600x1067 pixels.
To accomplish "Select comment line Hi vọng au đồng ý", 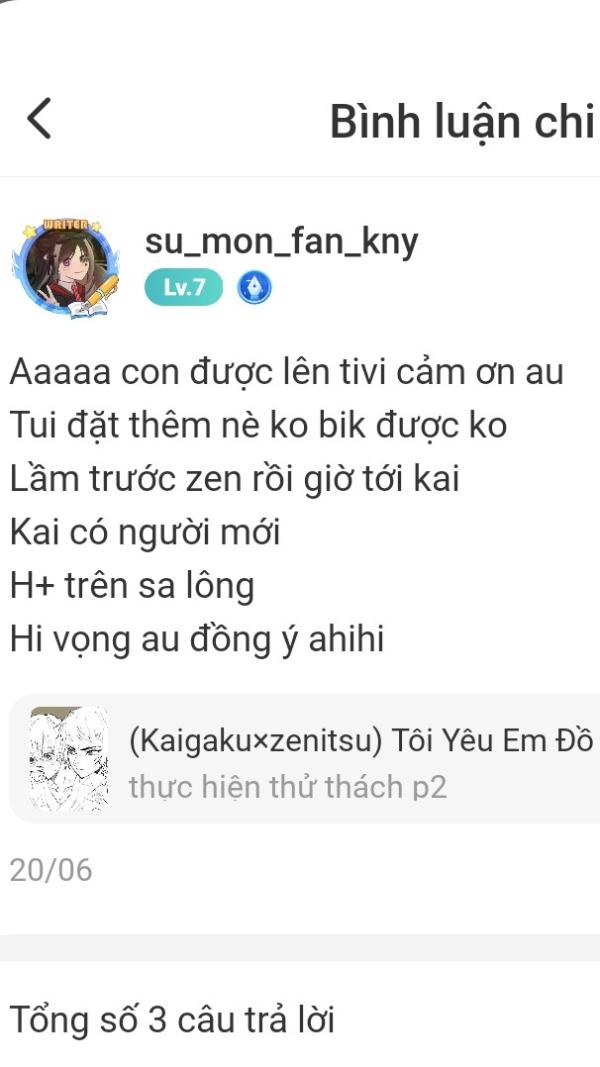I will [197, 640].
